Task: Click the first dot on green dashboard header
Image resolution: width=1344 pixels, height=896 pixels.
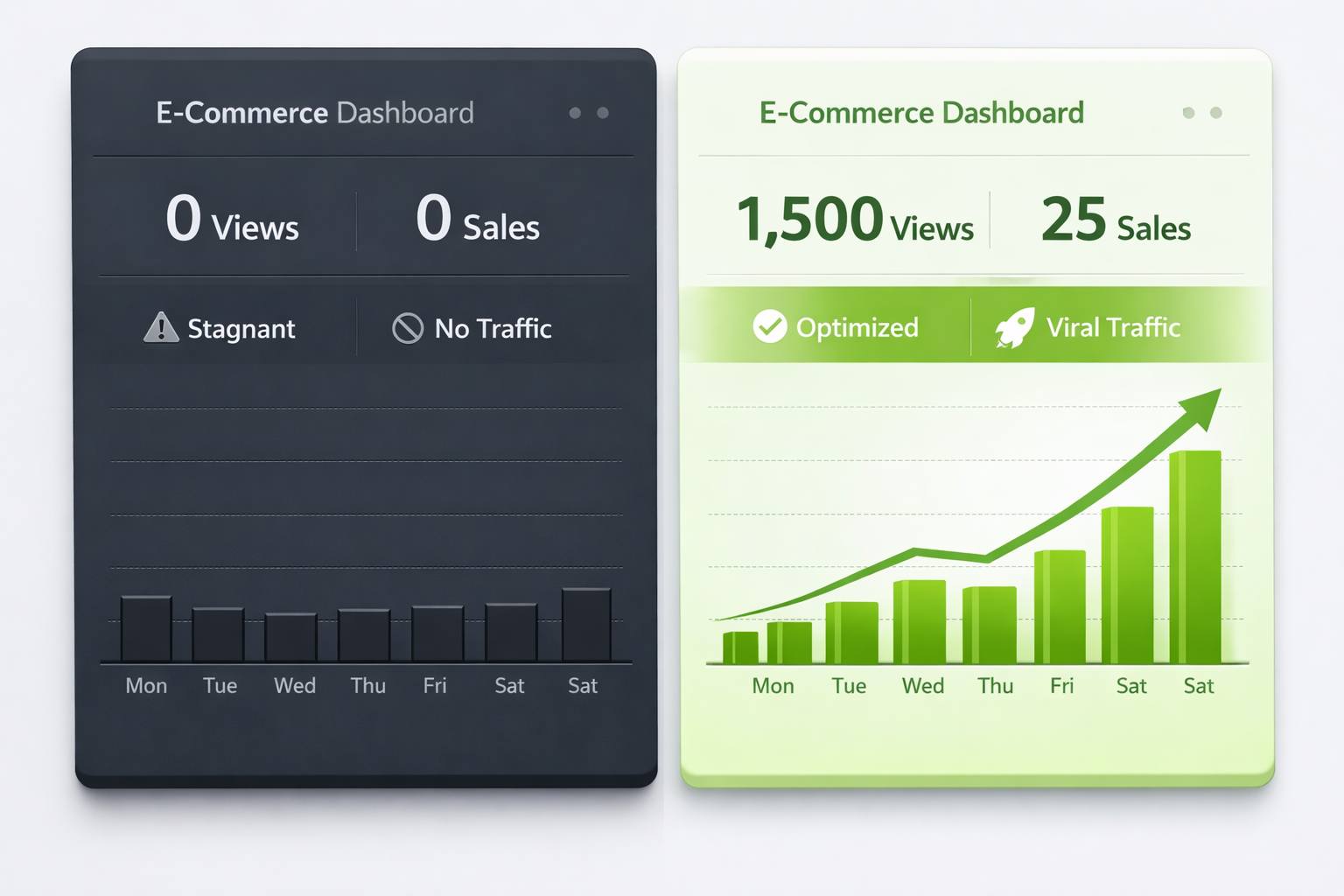Action: tap(1188, 113)
